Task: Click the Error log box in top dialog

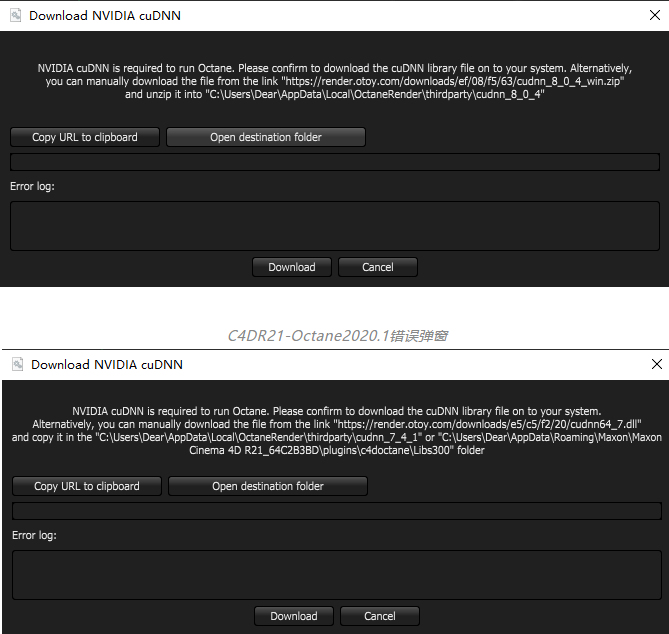Action: 335,226
